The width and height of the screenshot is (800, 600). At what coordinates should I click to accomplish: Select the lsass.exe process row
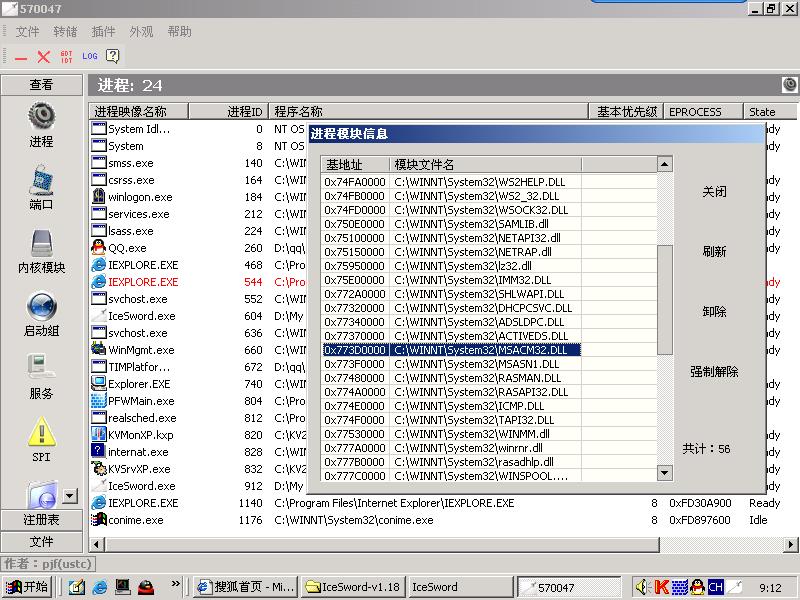(198, 231)
